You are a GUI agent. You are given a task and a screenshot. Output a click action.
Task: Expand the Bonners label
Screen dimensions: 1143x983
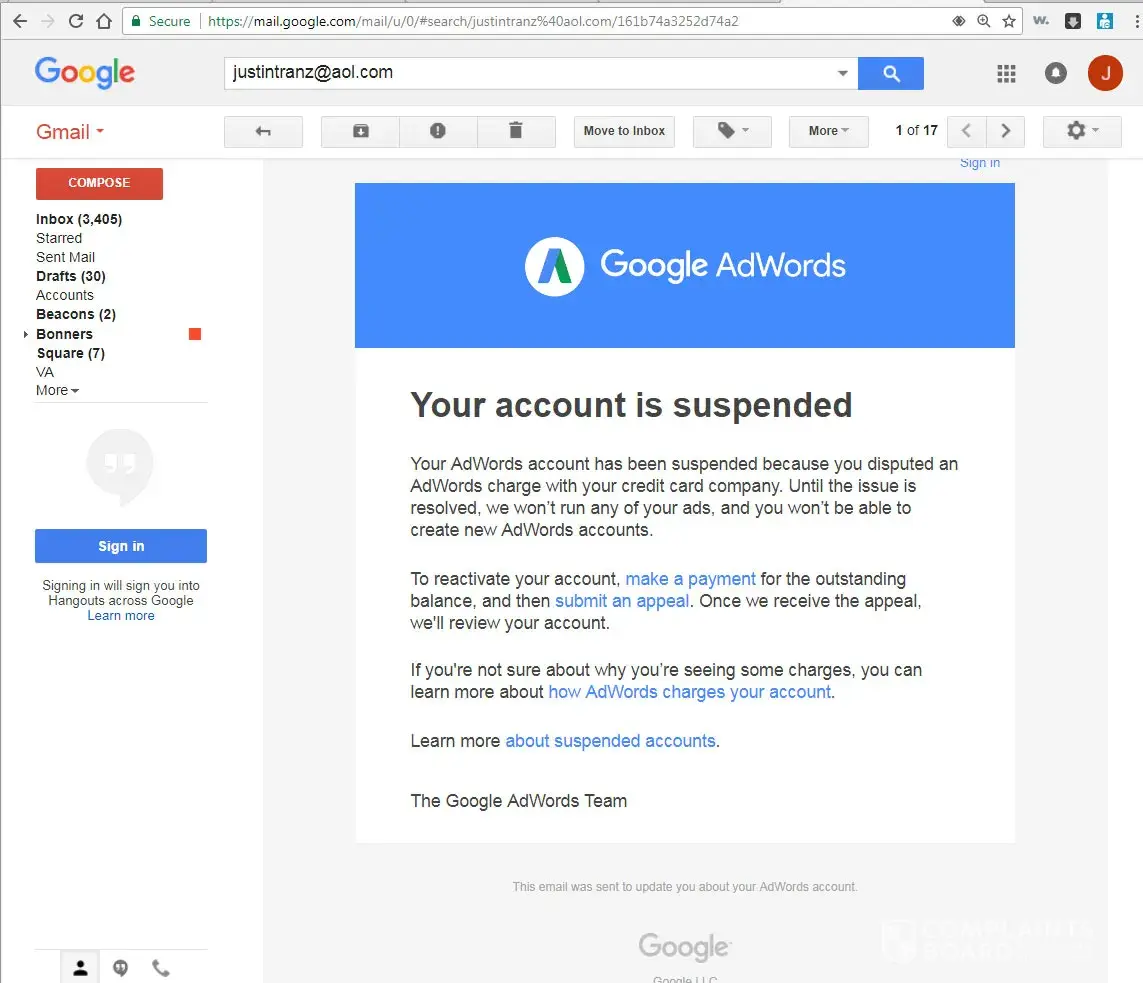point(26,334)
